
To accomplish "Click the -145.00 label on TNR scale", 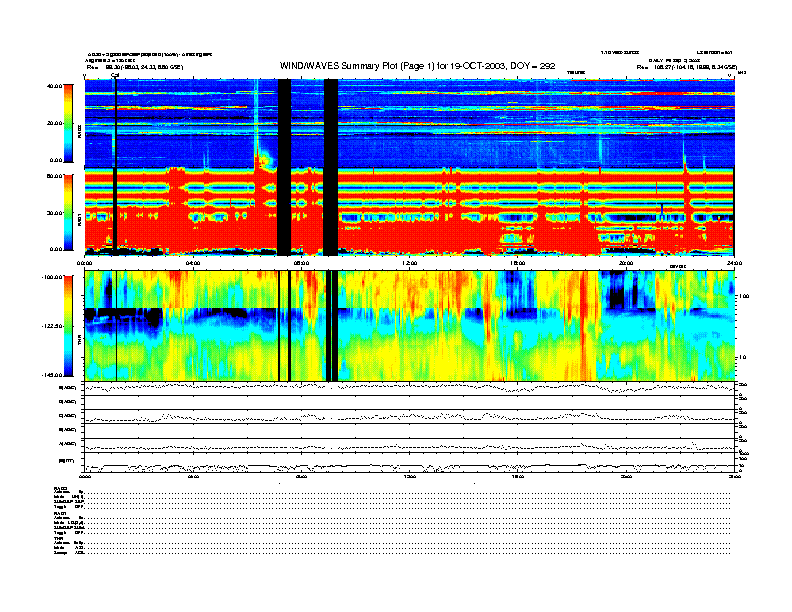I will (52, 375).
